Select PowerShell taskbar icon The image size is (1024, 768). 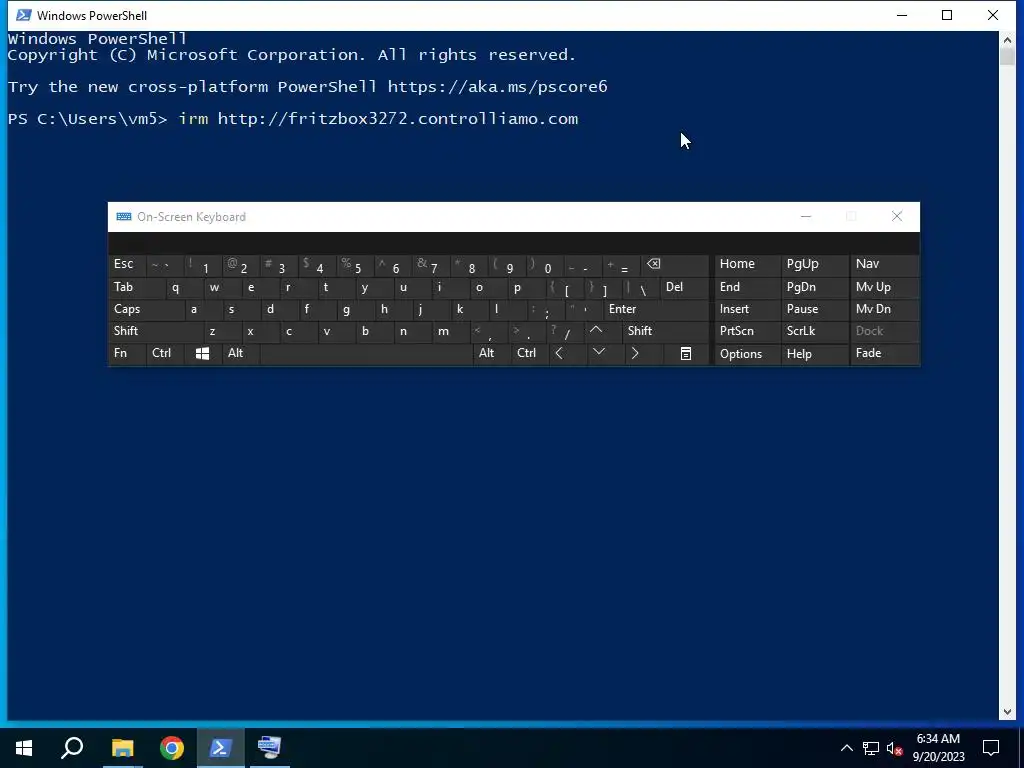[x=221, y=748]
